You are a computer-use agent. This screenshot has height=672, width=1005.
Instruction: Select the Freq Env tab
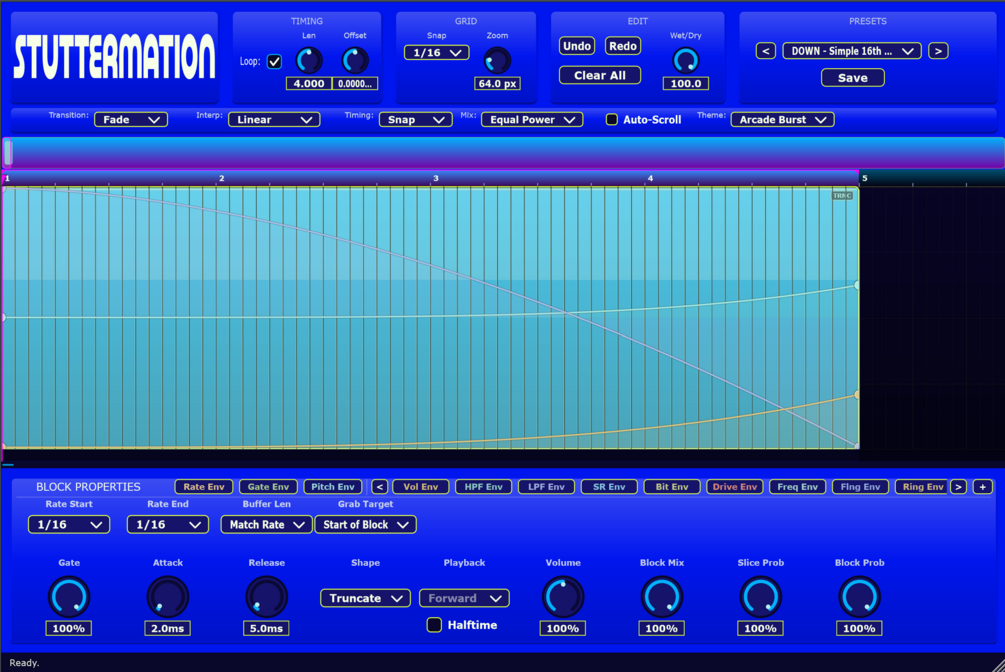(x=797, y=487)
